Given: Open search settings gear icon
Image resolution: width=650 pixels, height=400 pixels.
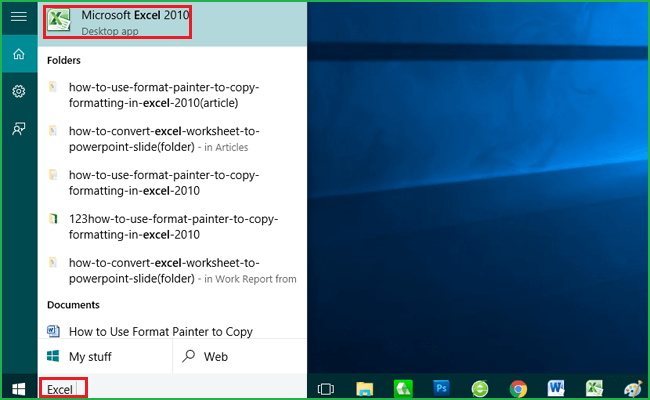Looking at the screenshot, I should [x=18, y=91].
